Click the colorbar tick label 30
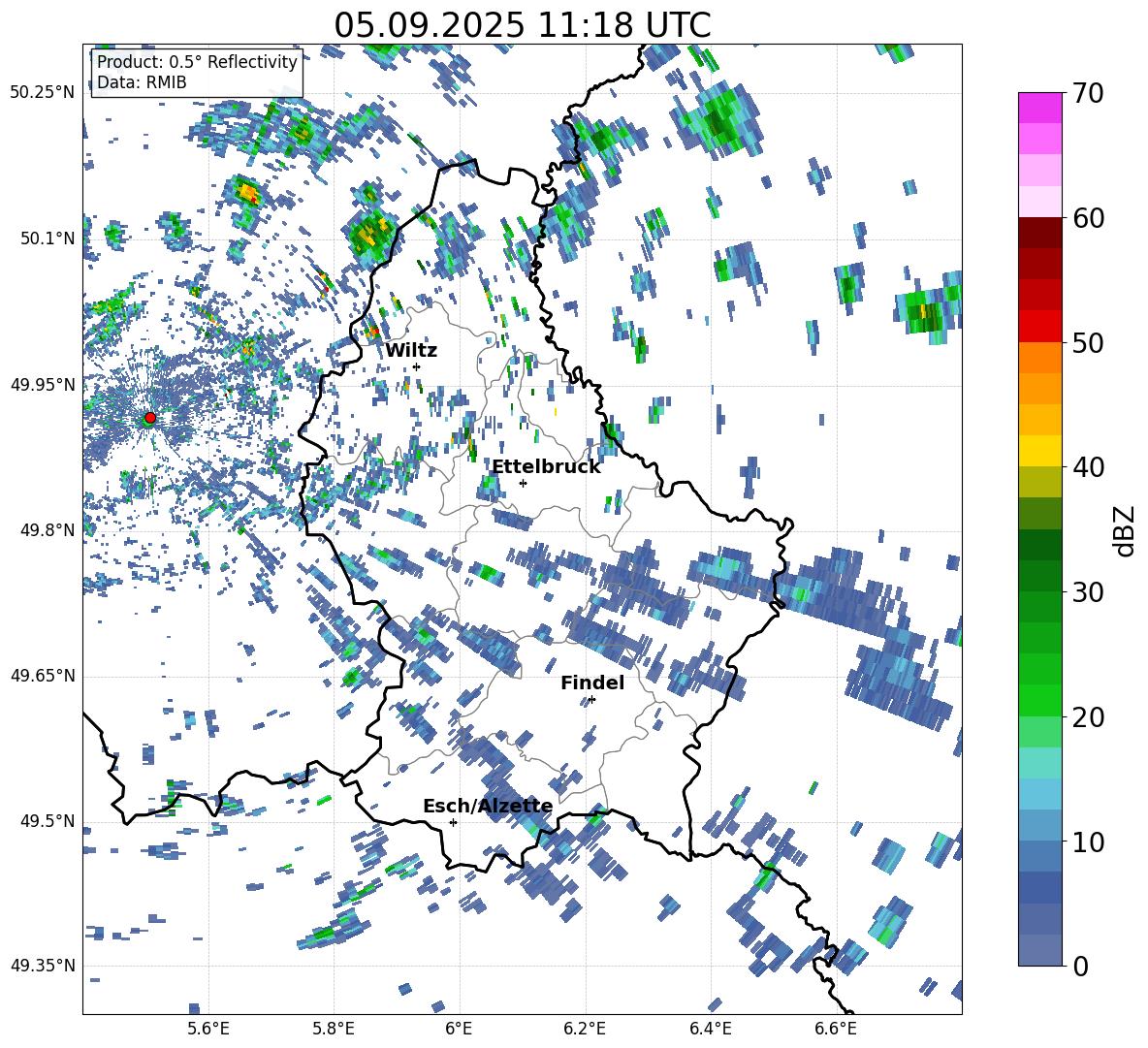Viewport: 1148px width, 1048px height. (1088, 592)
